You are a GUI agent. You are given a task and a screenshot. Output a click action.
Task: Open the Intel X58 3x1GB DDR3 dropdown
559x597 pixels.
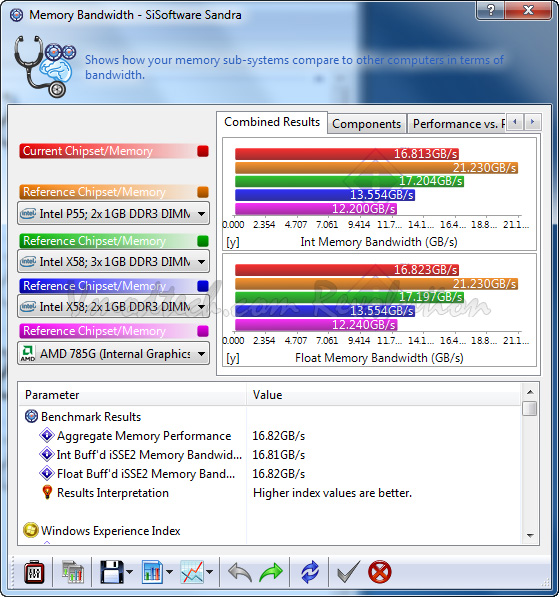point(113,262)
